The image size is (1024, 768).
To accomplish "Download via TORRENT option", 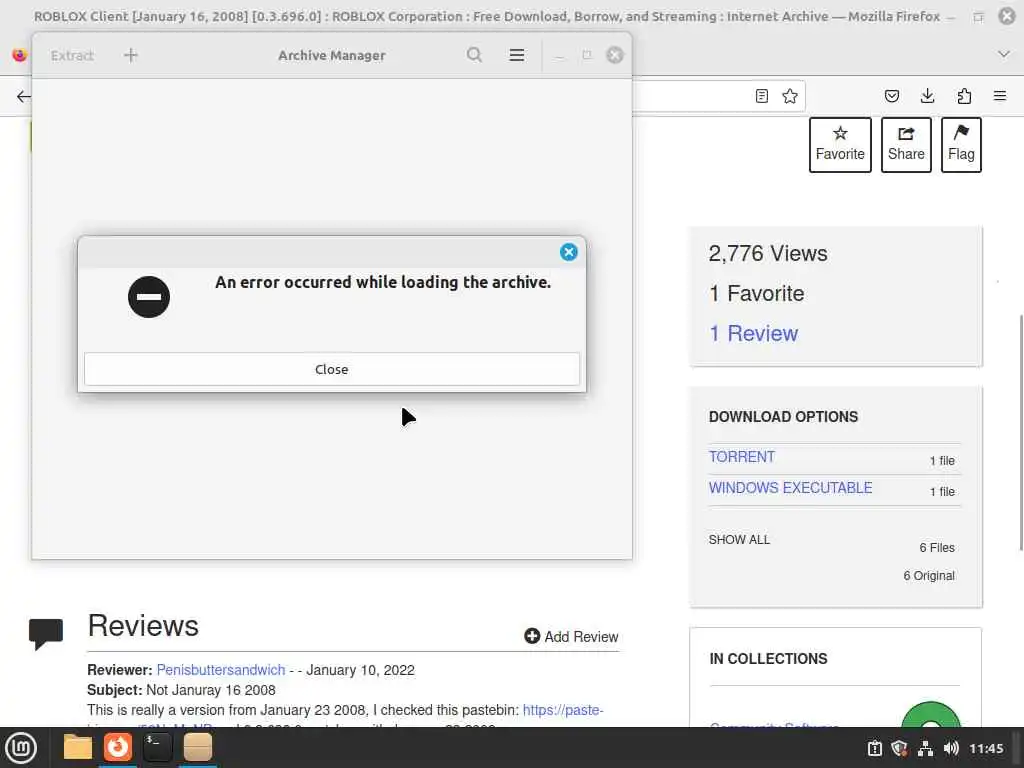I will coord(742,456).
